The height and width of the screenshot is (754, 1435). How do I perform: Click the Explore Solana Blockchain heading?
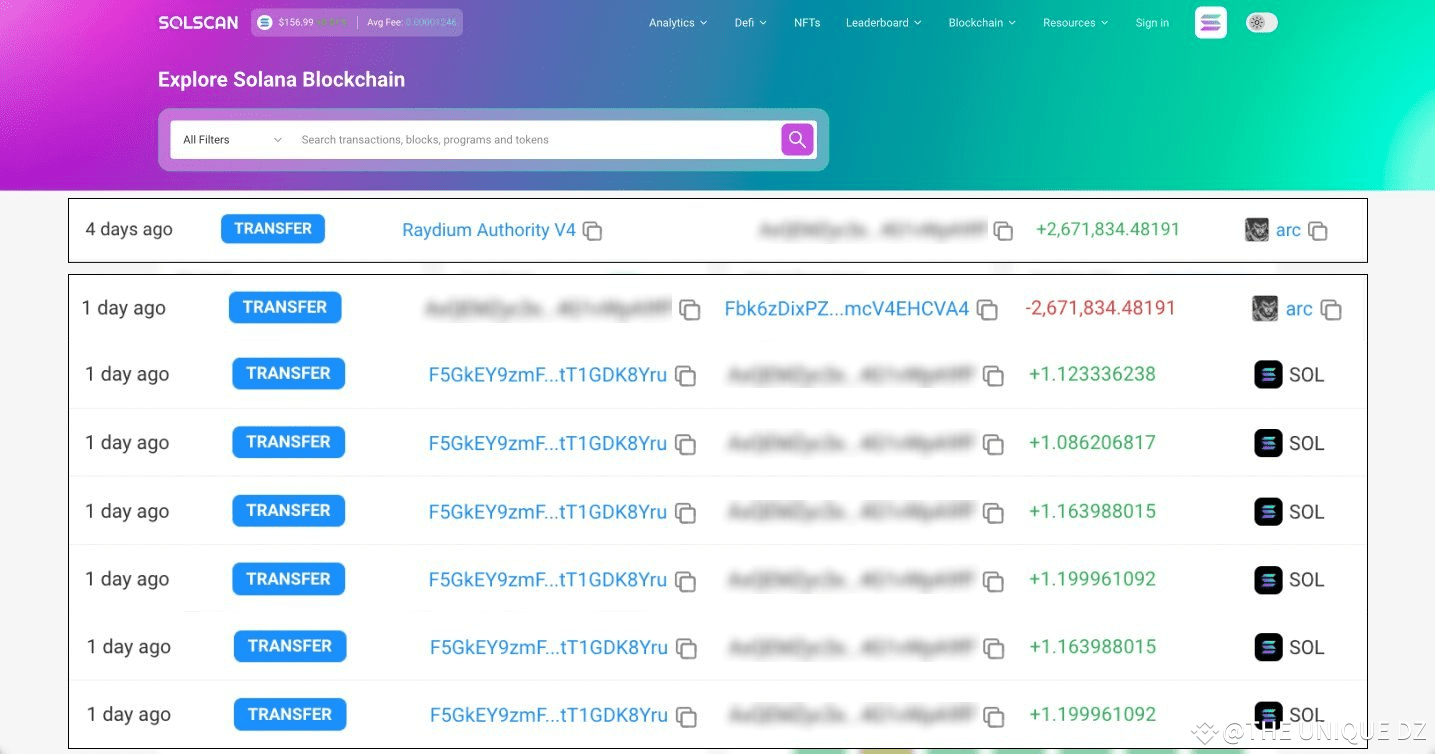(x=282, y=80)
